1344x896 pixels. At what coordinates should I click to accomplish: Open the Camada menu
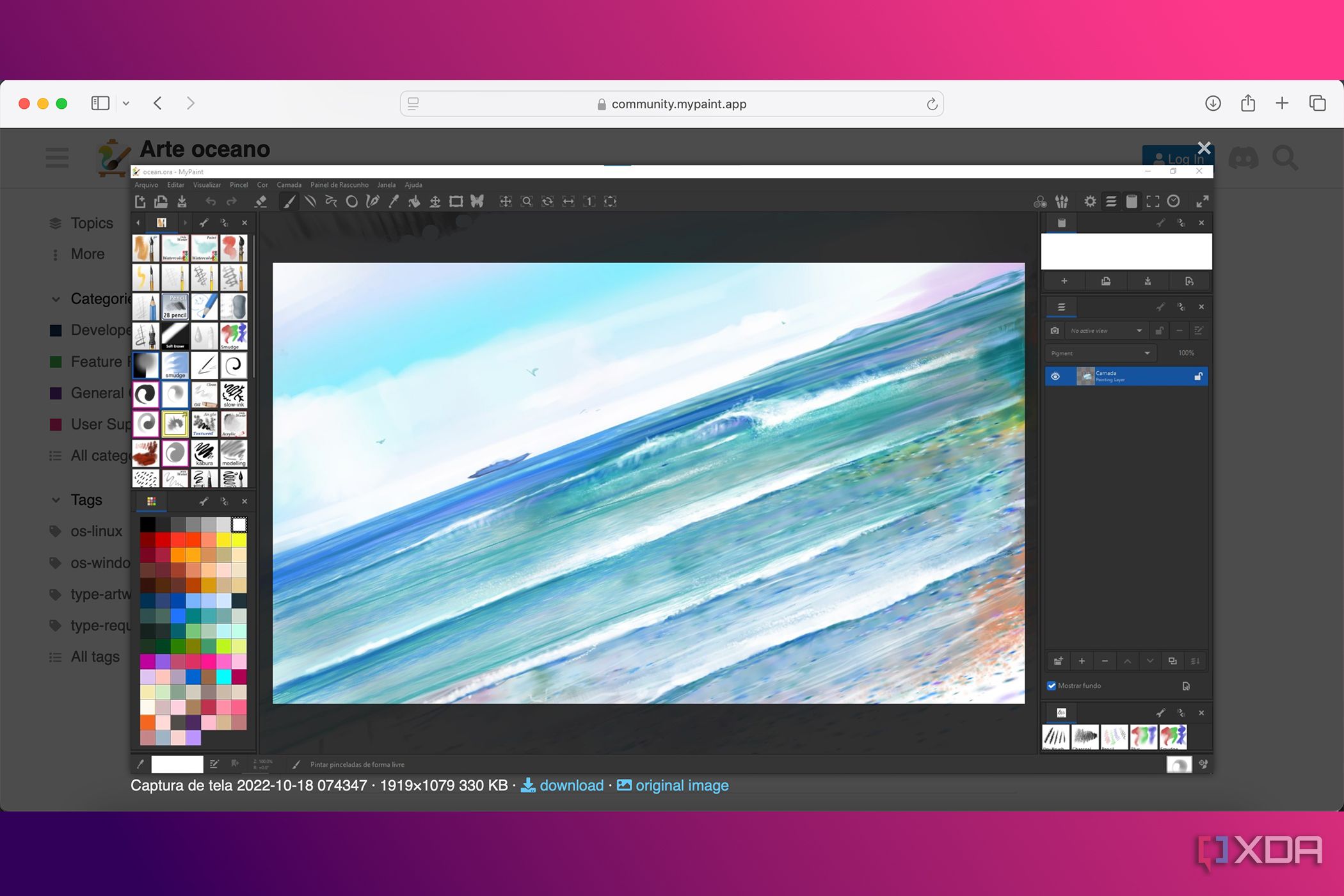click(x=289, y=185)
